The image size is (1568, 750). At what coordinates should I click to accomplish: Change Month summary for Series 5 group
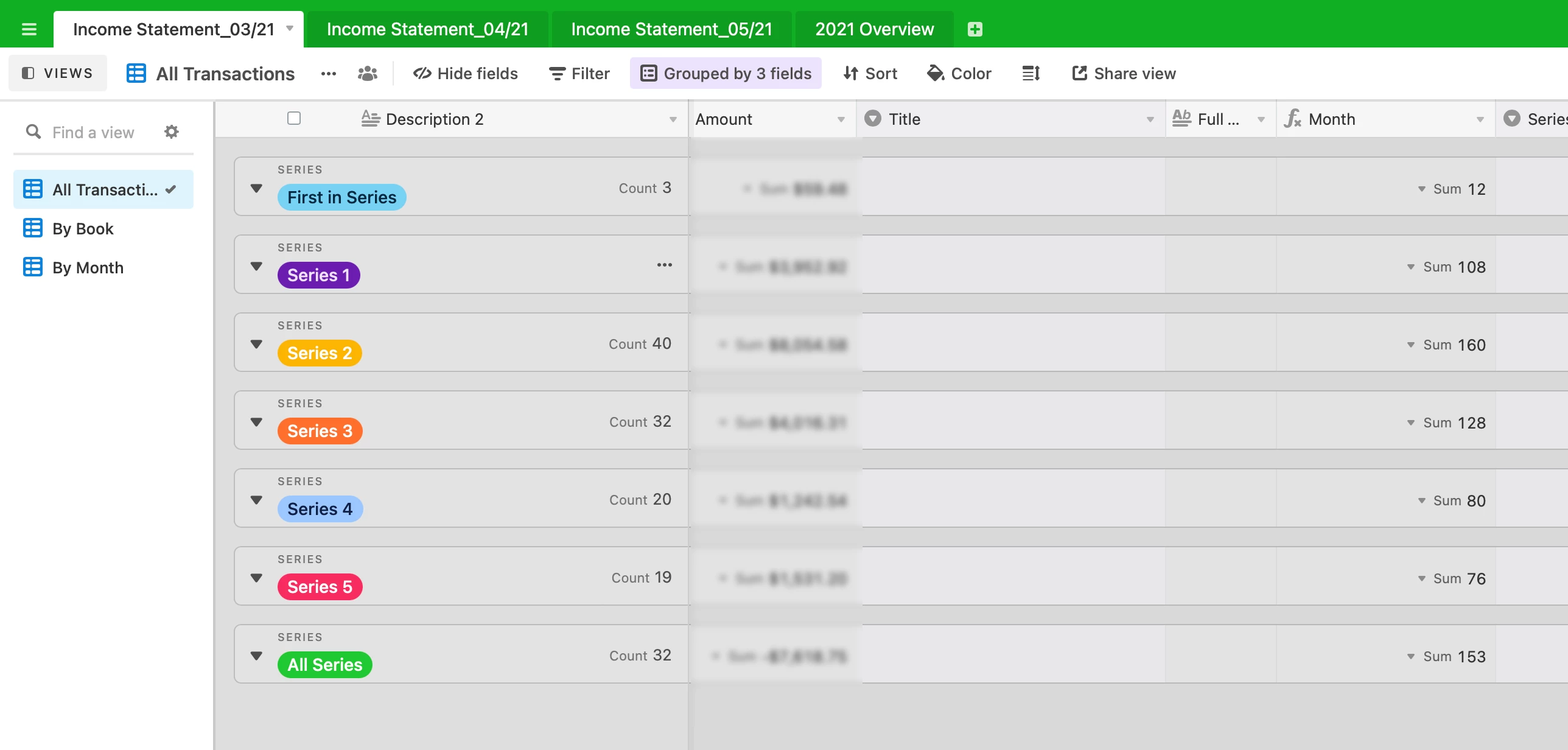click(1451, 578)
